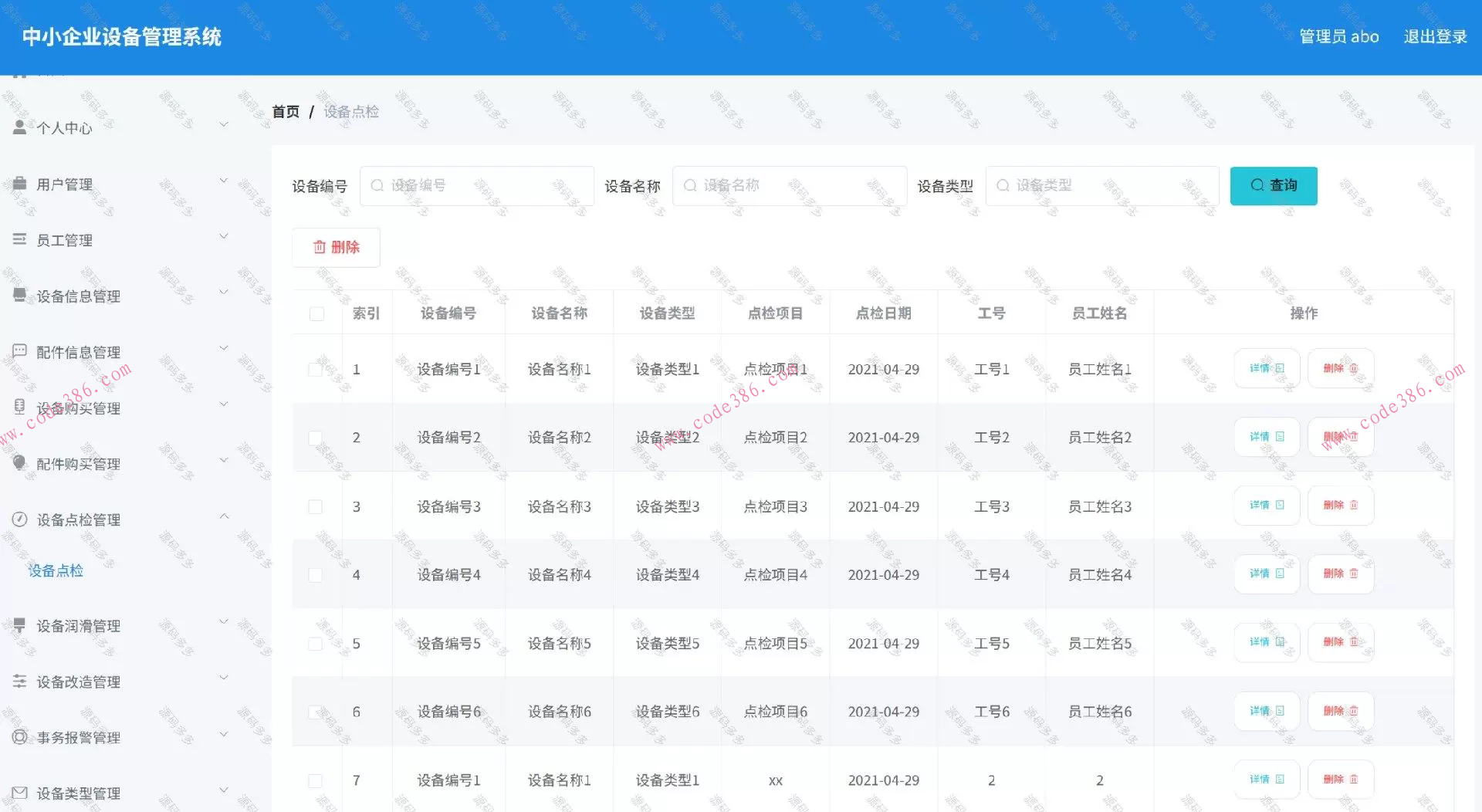The height and width of the screenshot is (812, 1482).
Task: Click the 设备点检管理 clock icon
Action: tap(19, 519)
